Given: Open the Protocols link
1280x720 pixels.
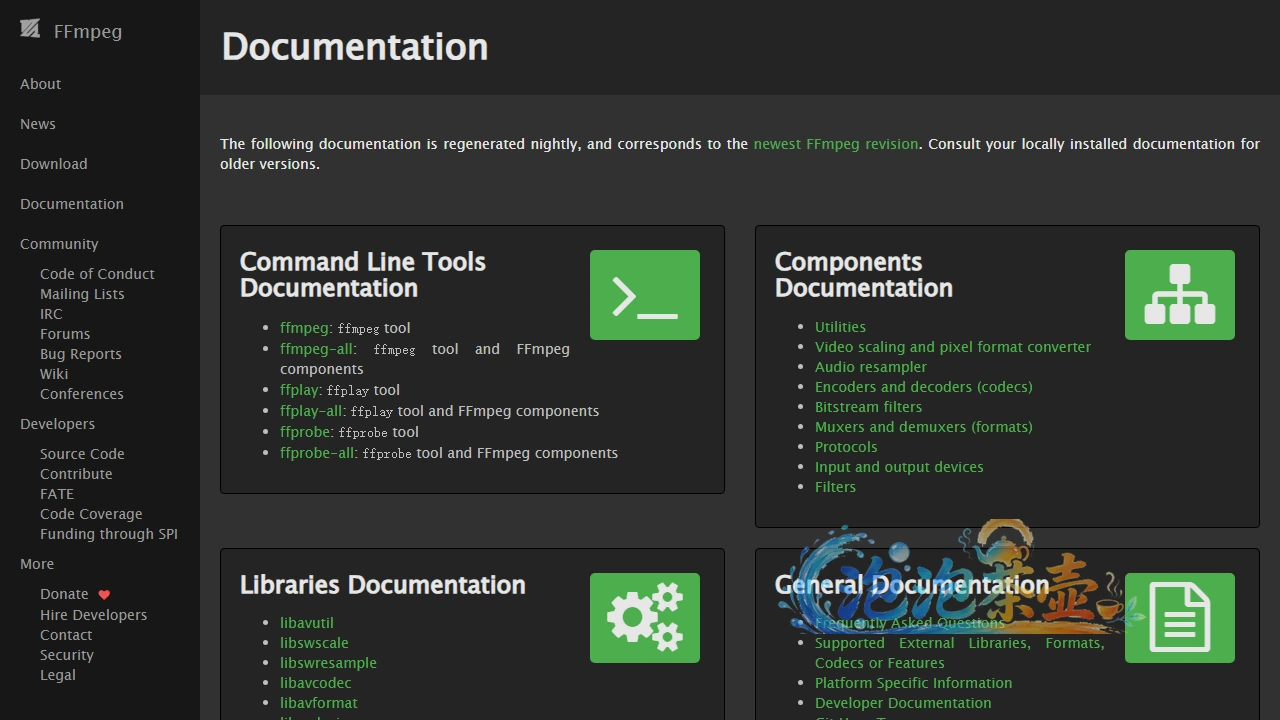Looking at the screenshot, I should [x=846, y=447].
